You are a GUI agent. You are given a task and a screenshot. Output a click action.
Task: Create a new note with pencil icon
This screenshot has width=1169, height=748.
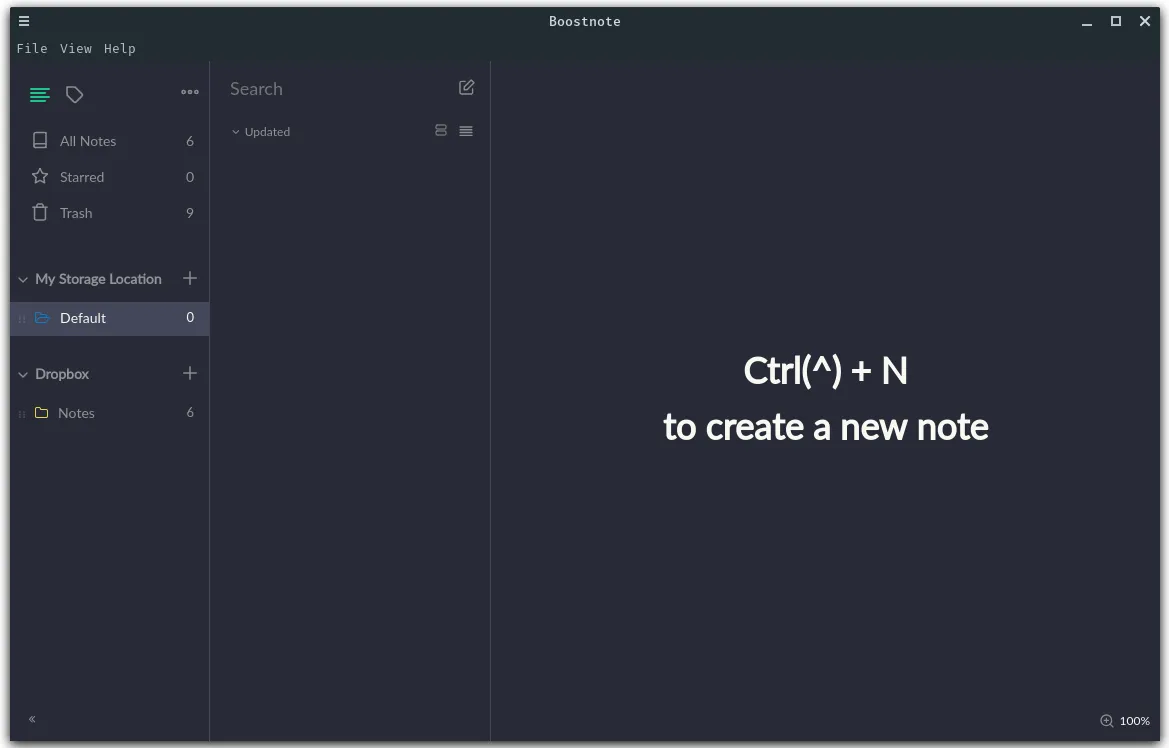pos(467,88)
